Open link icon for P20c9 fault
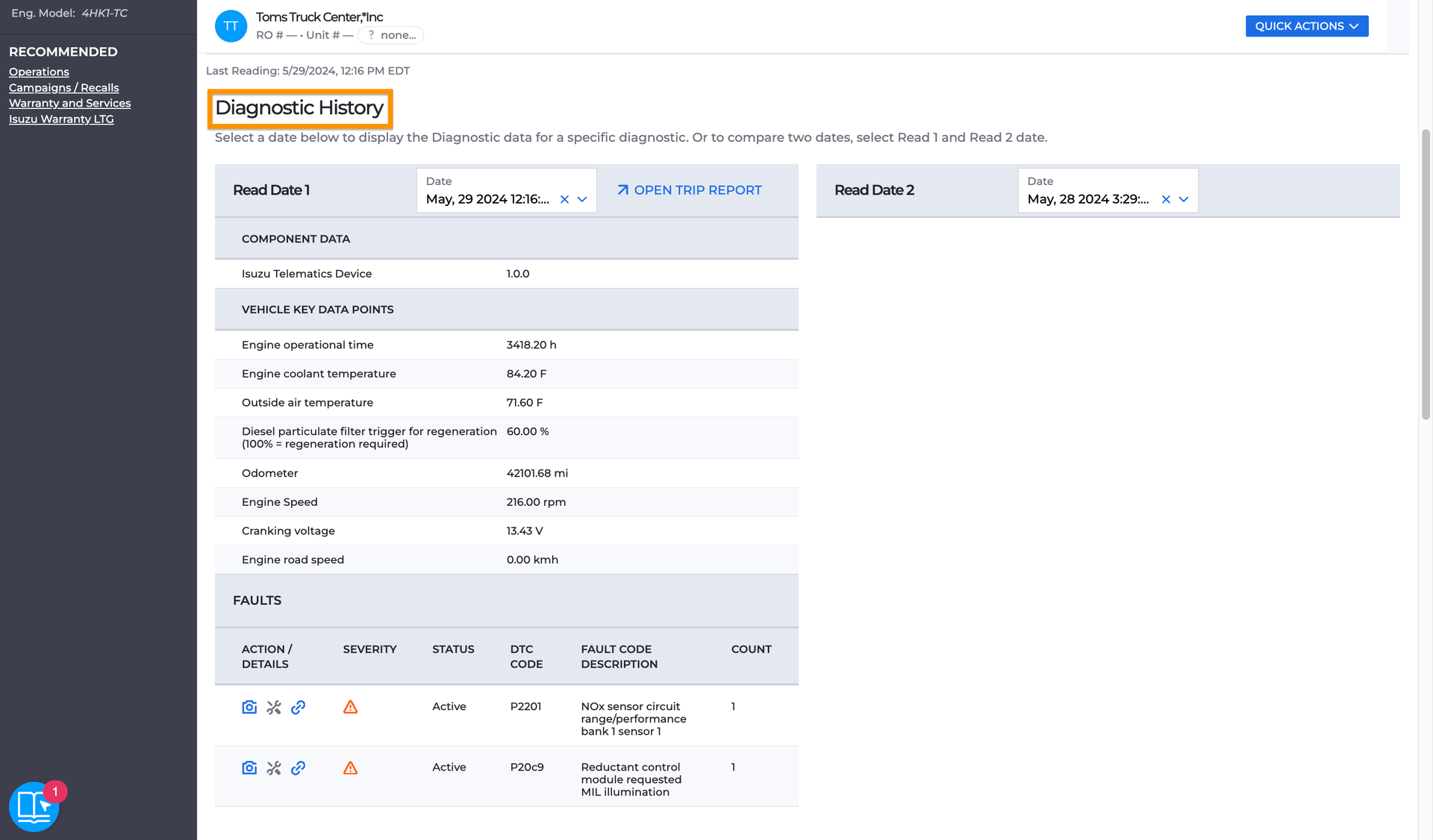 pyautogui.click(x=298, y=768)
